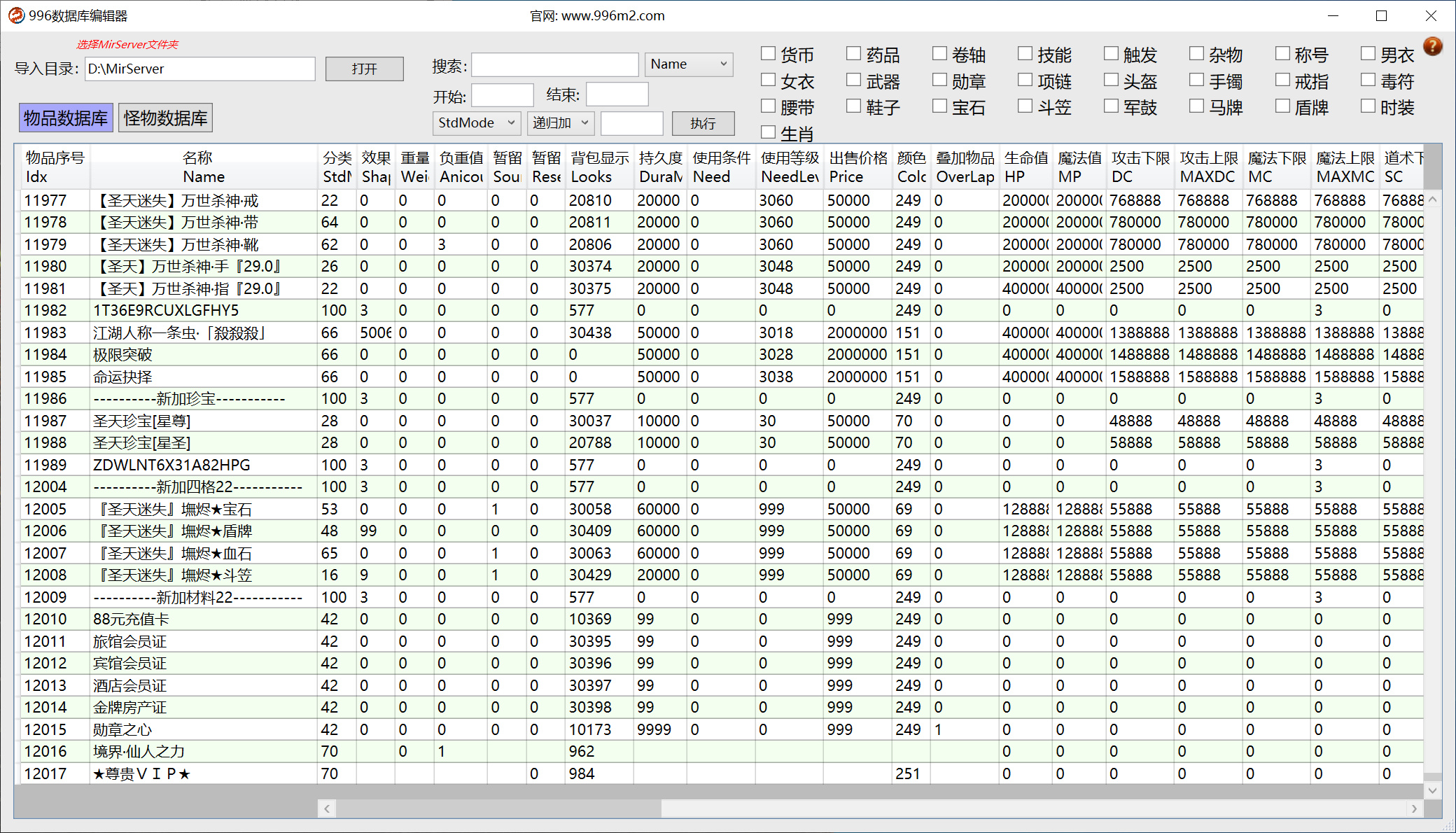Click the 执行 button
Viewport: 1456px width, 833px height.
703,123
